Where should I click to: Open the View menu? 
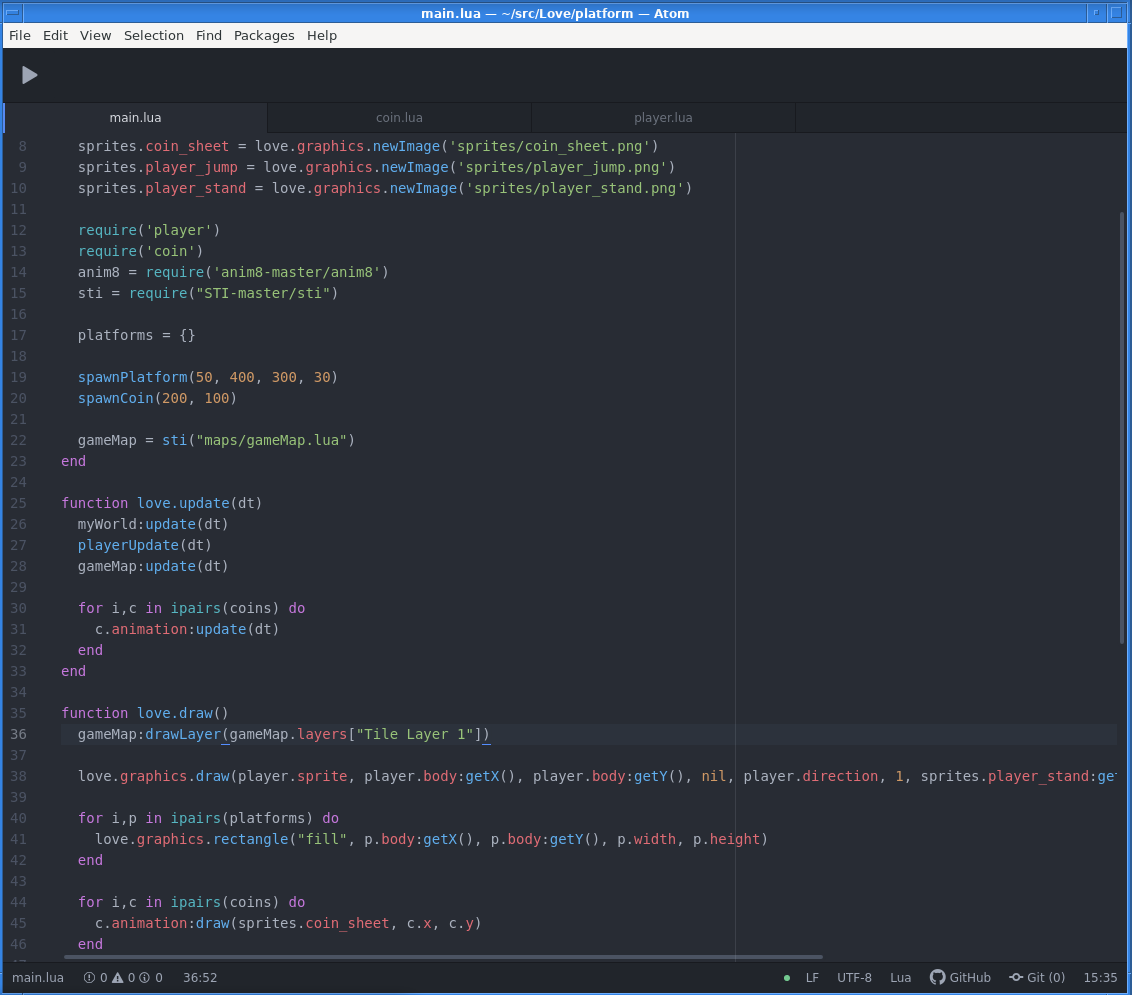tap(95, 35)
